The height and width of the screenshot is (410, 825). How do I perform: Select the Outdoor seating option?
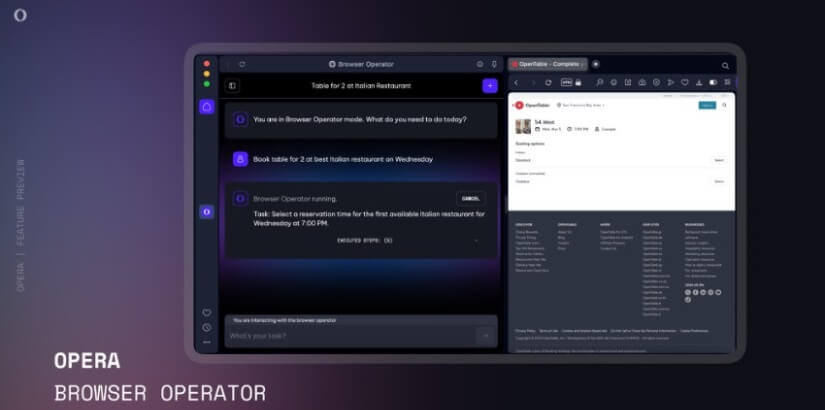(719, 182)
